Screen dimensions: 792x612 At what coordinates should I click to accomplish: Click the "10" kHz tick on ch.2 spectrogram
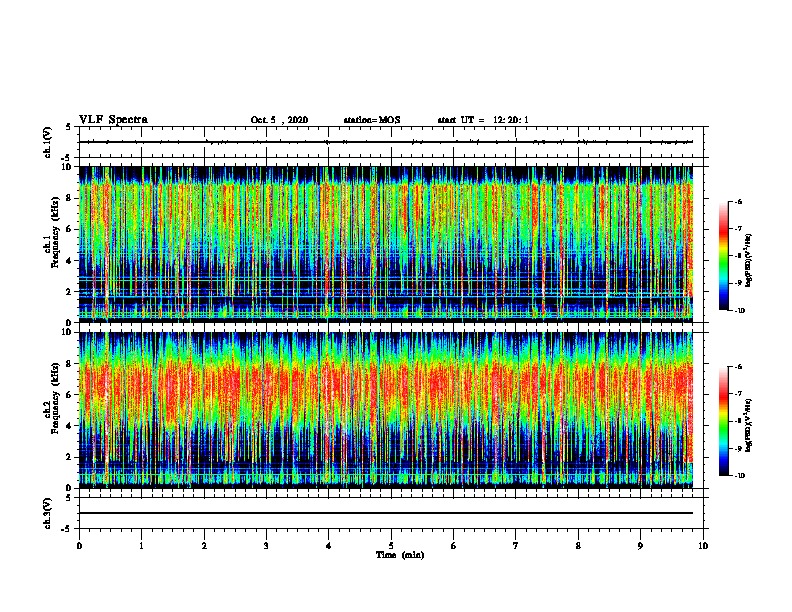pyautogui.click(x=67, y=332)
